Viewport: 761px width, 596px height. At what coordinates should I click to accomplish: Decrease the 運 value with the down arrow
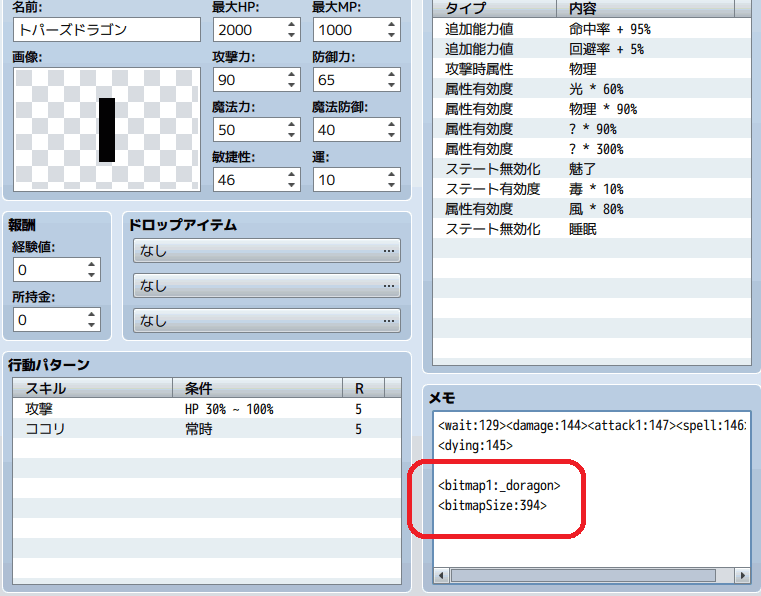tap(391, 185)
